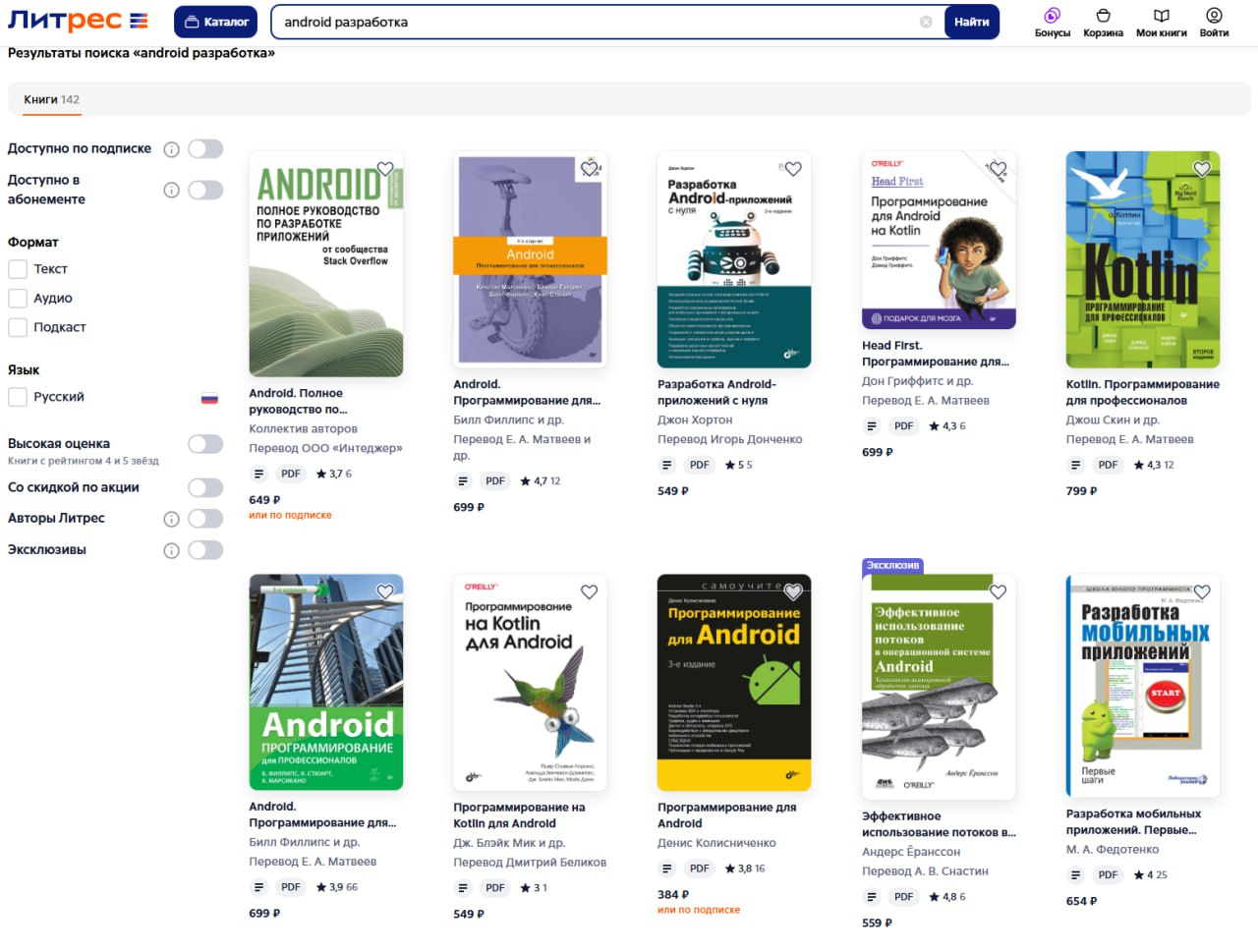
Task: Turn on Со скидкой по акции filter
Action: coord(205,487)
